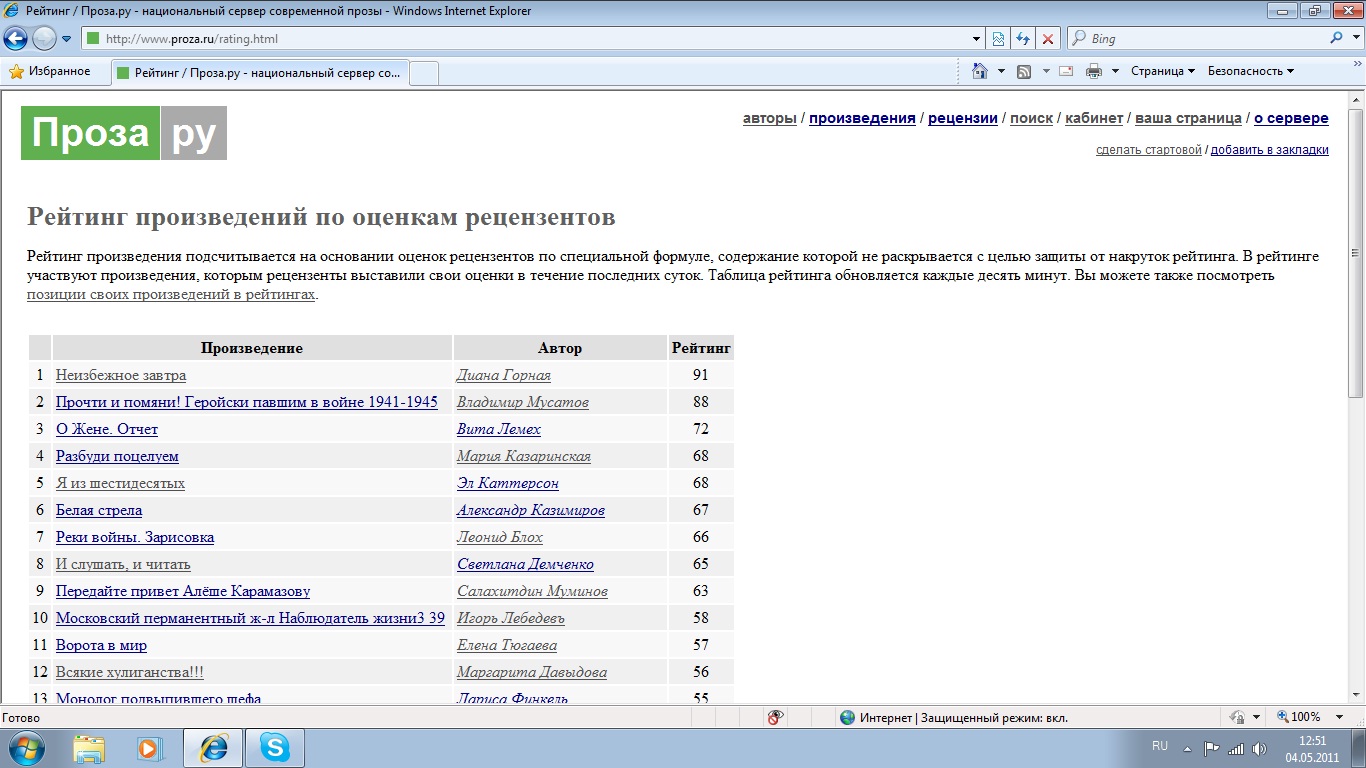Click the Compatibility View icon in address bar
Viewport: 1366px width, 768px height.
tap(997, 39)
